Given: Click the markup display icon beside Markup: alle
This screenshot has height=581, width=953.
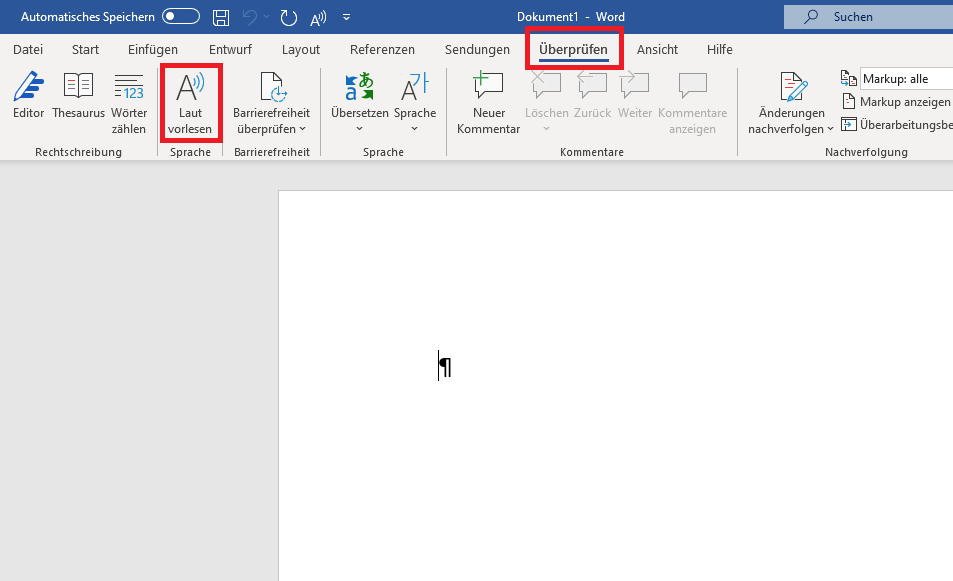Looking at the screenshot, I should point(848,78).
